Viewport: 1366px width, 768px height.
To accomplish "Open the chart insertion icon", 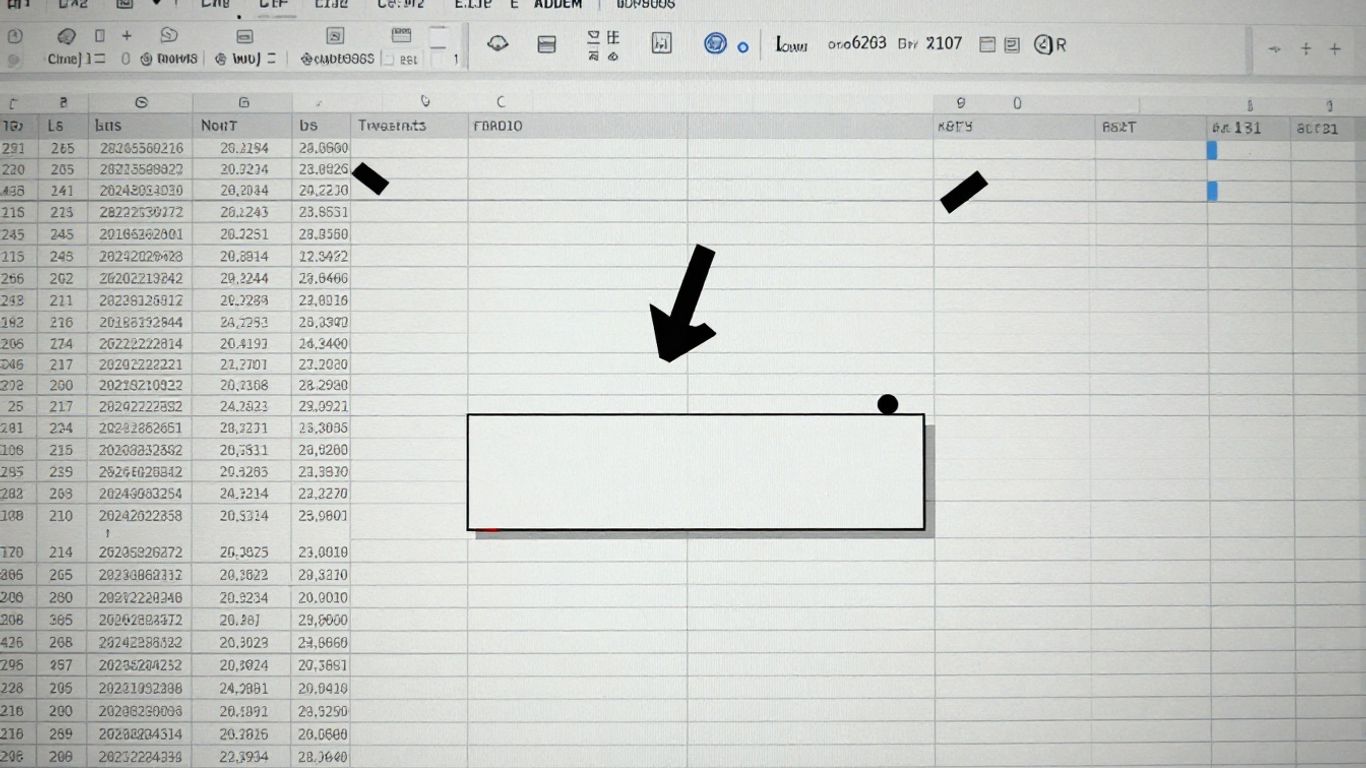I will [x=661, y=44].
